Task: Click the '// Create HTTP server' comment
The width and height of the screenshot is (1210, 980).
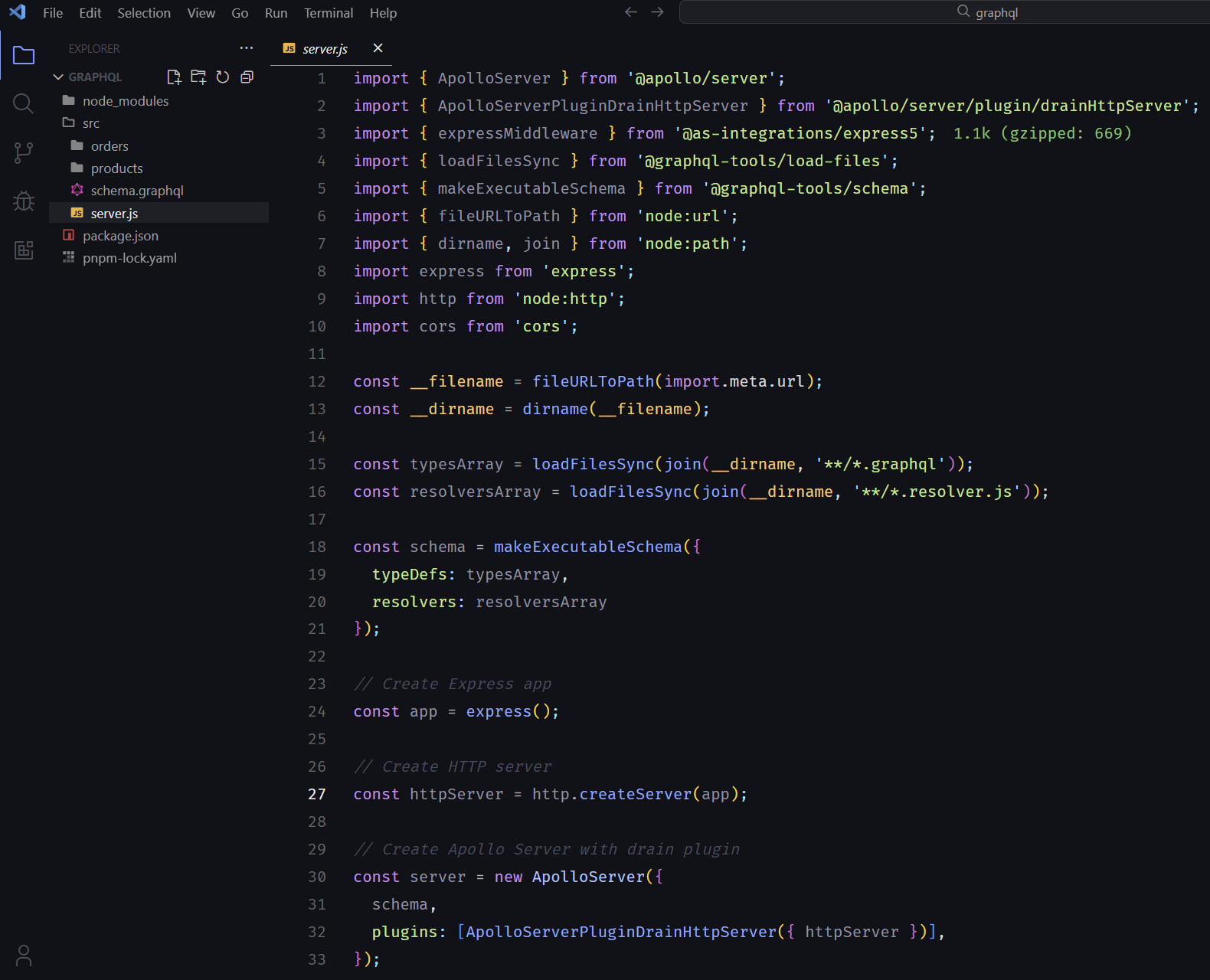Action: tap(453, 766)
